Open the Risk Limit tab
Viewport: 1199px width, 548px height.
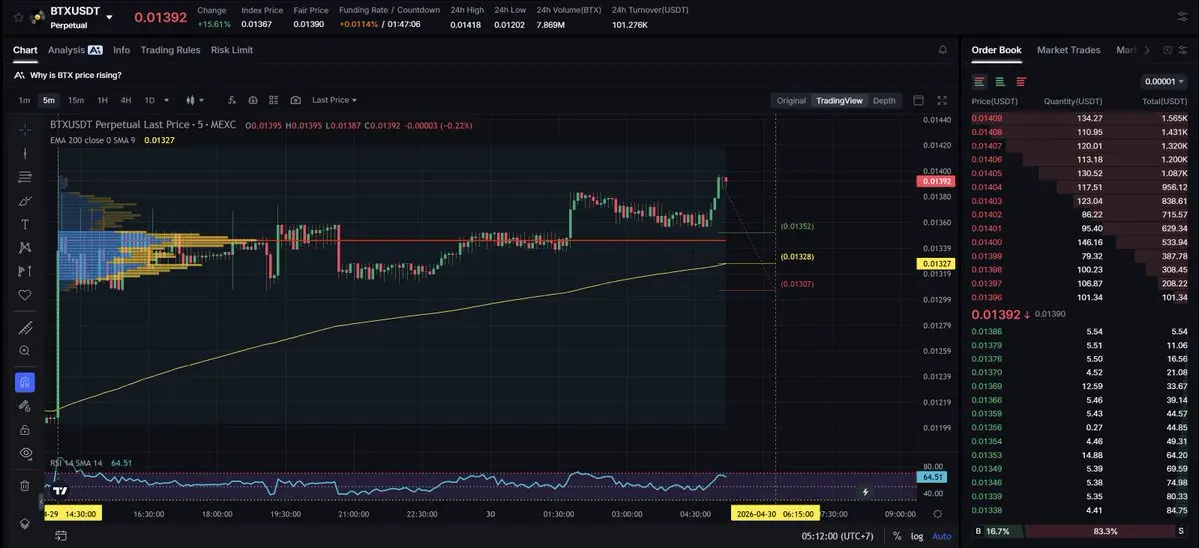click(x=232, y=50)
